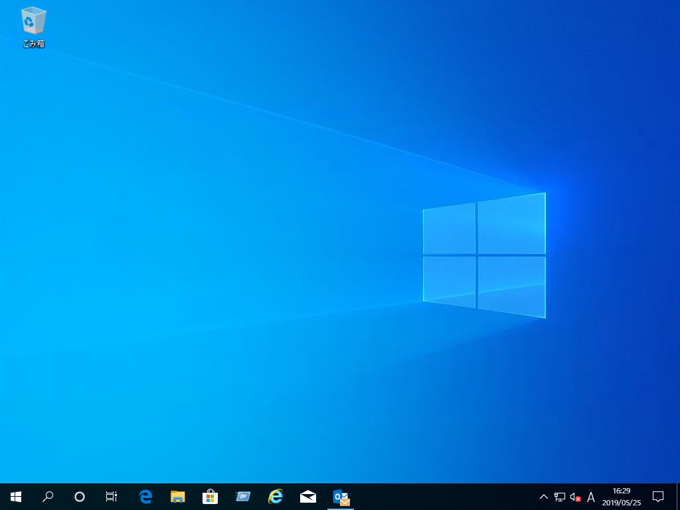Open the Action Center notifications icon
The width and height of the screenshot is (680, 510).
658,497
